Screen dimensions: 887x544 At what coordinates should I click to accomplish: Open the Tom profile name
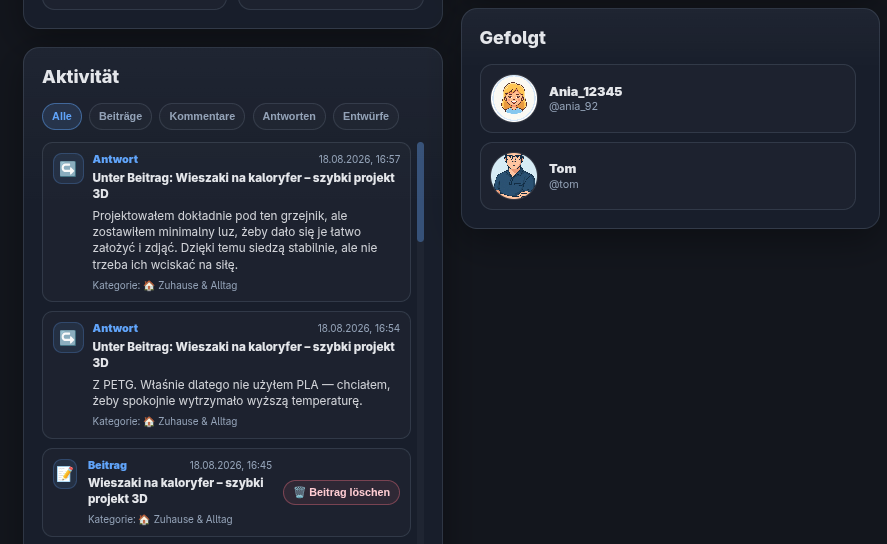(562, 169)
